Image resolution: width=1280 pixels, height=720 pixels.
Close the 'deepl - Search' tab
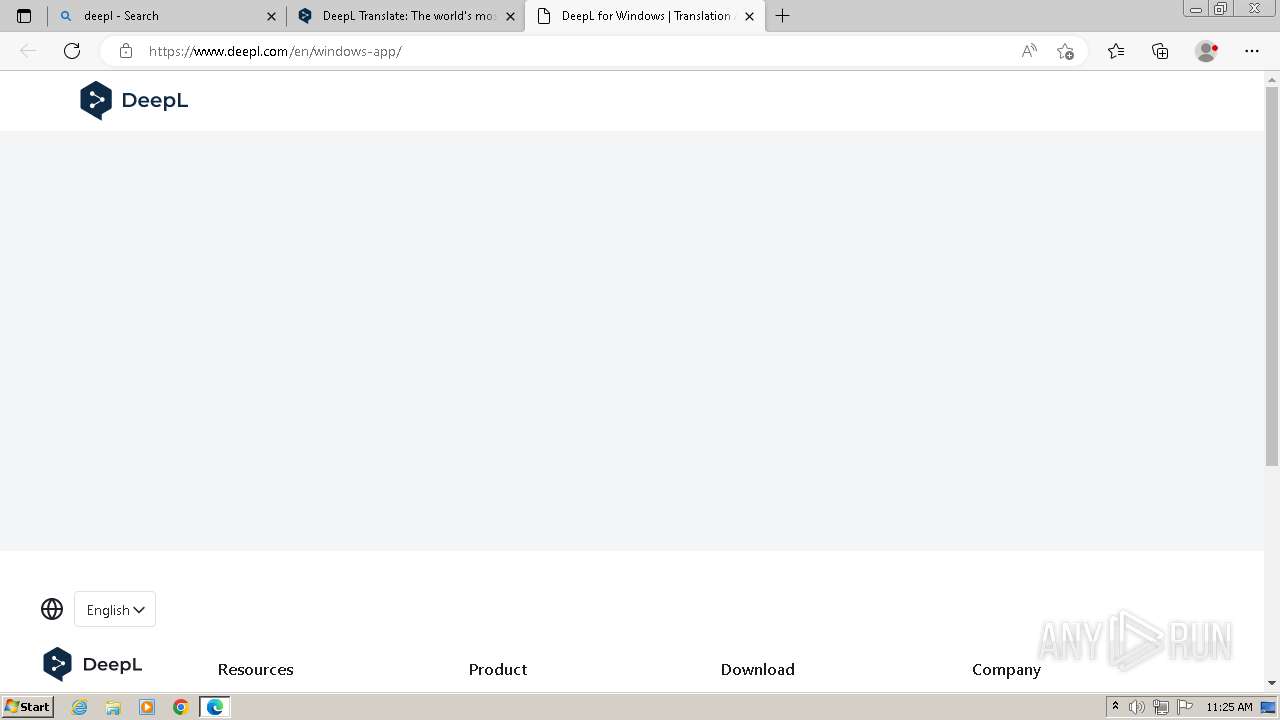(271, 16)
